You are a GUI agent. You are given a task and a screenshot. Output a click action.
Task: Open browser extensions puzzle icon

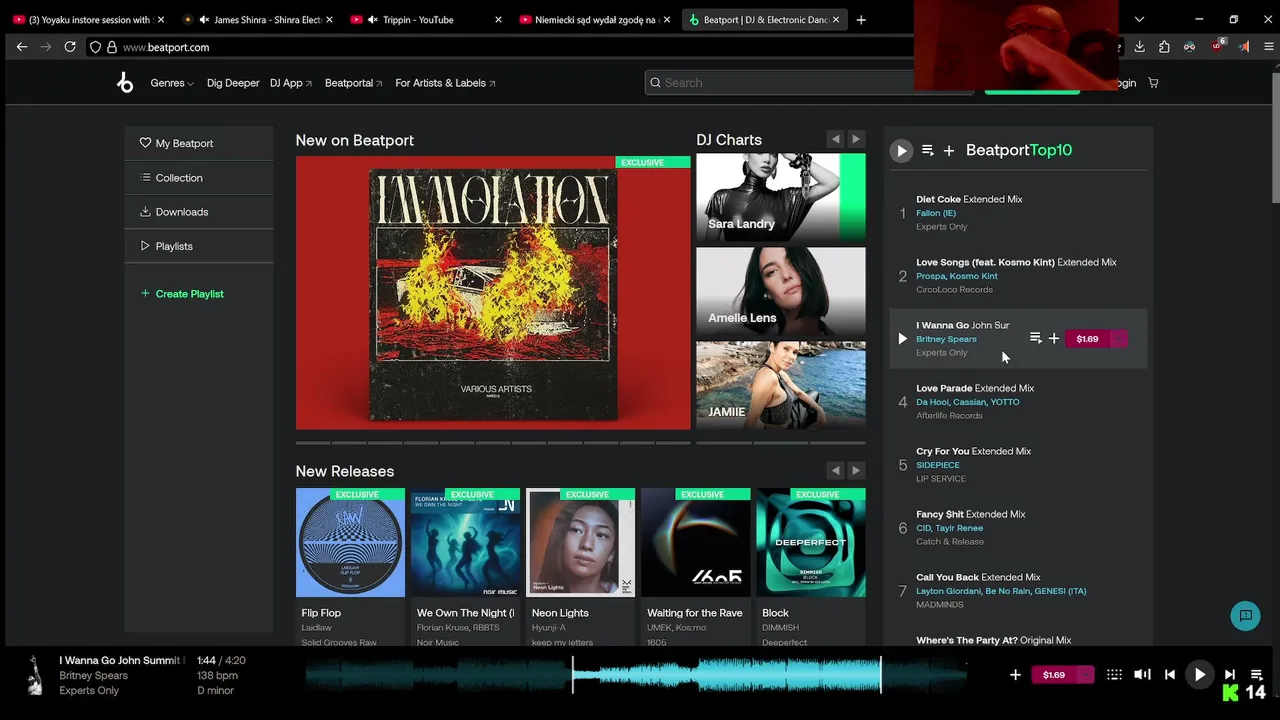coord(1164,47)
